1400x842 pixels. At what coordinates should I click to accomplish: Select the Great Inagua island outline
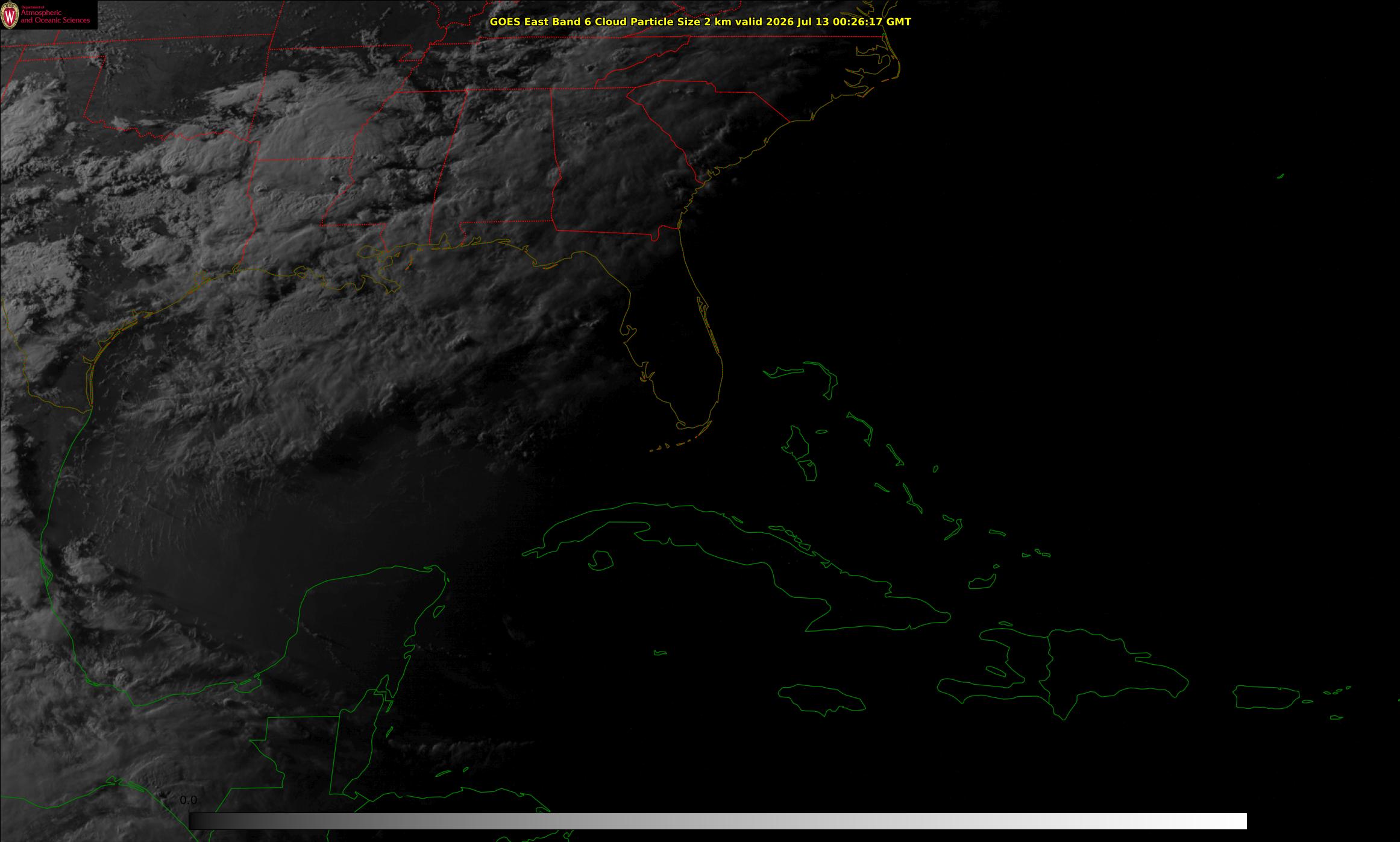(982, 582)
